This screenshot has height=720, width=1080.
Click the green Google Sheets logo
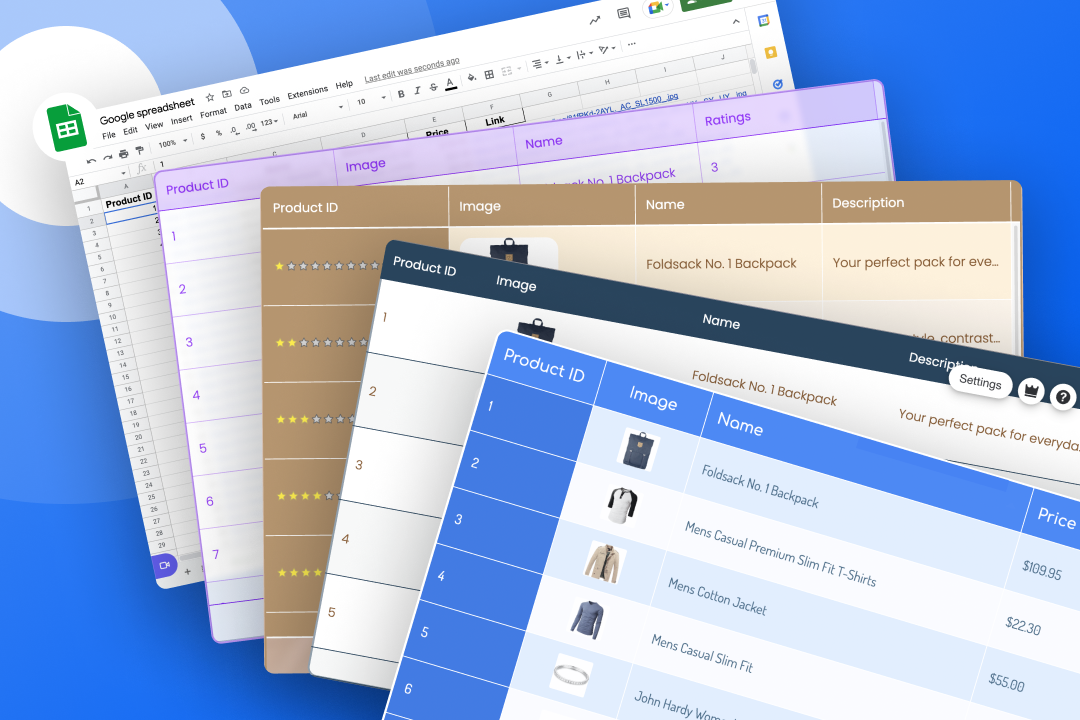(66, 128)
